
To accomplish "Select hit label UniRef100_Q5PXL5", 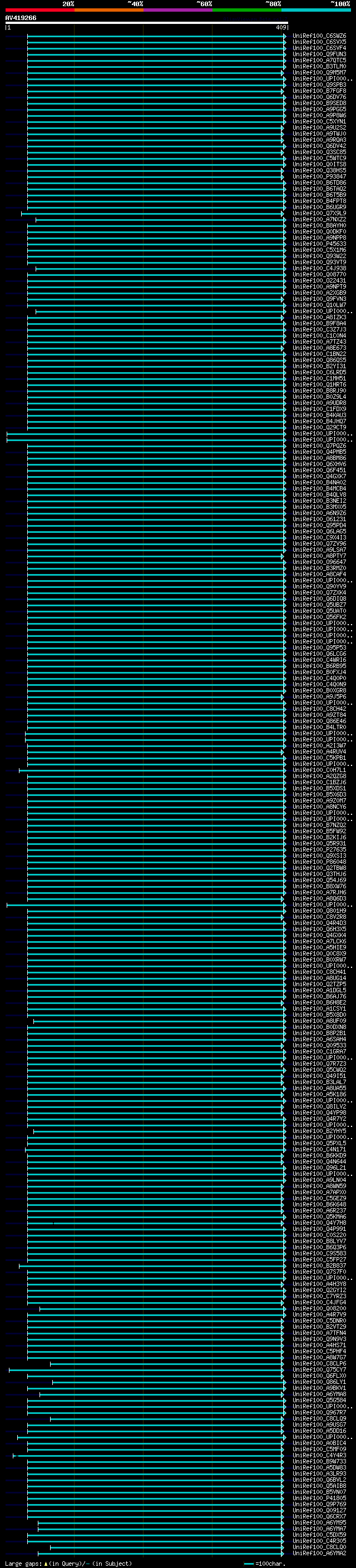I will click(x=319, y=1143).
